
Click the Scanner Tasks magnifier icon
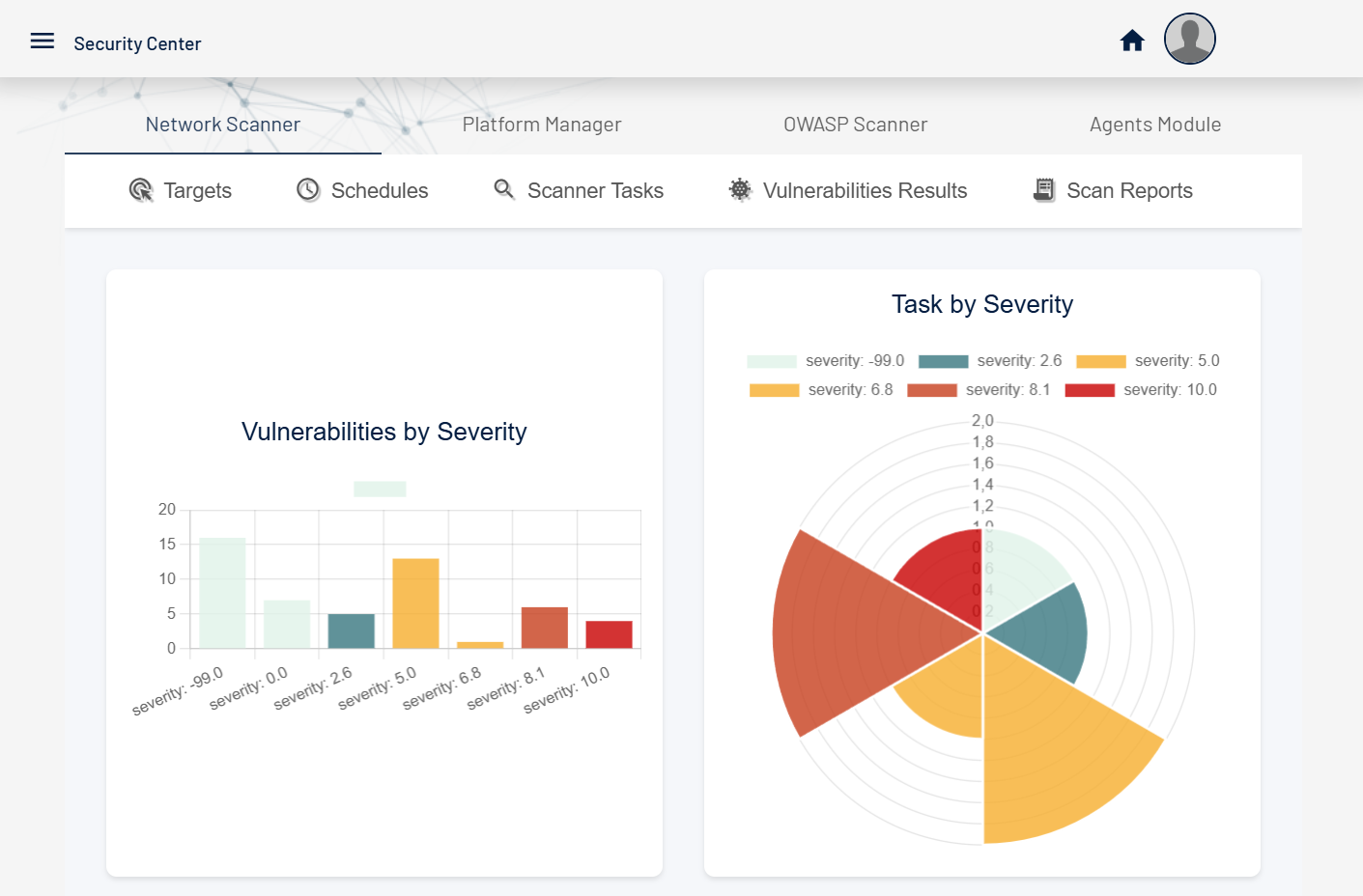[504, 189]
